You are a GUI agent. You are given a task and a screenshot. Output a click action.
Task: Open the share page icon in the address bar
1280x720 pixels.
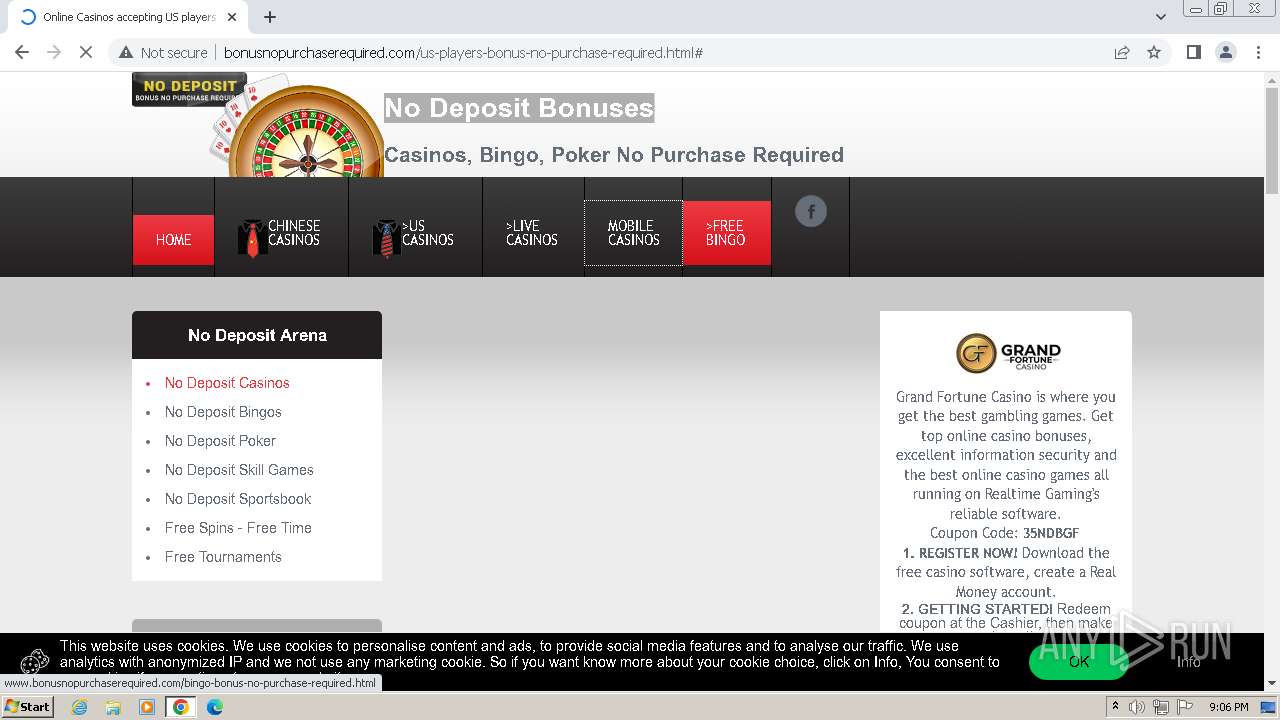[1122, 52]
